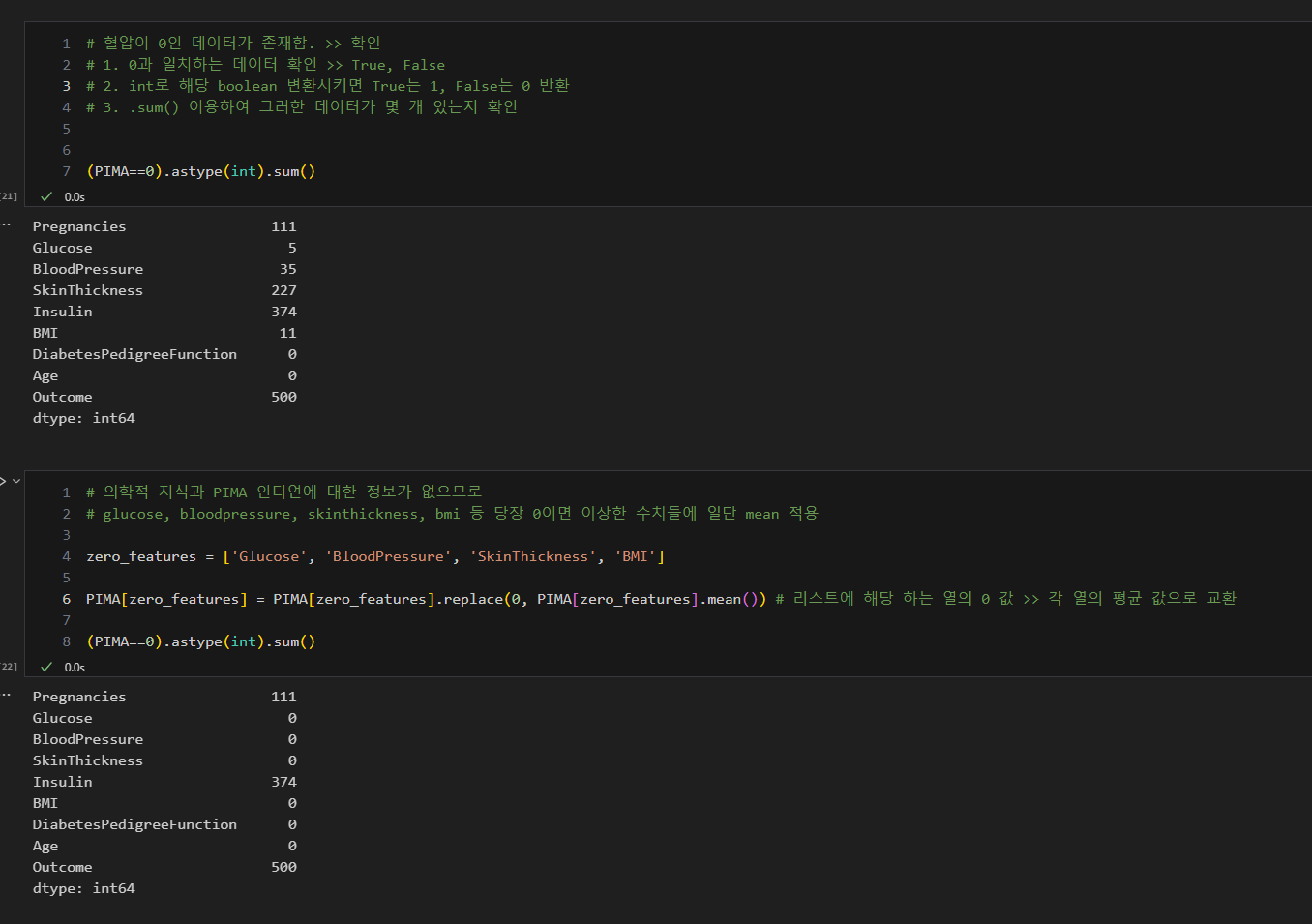
Task: Click the 0.0s execution time under cell 21
Action: [x=75, y=196]
